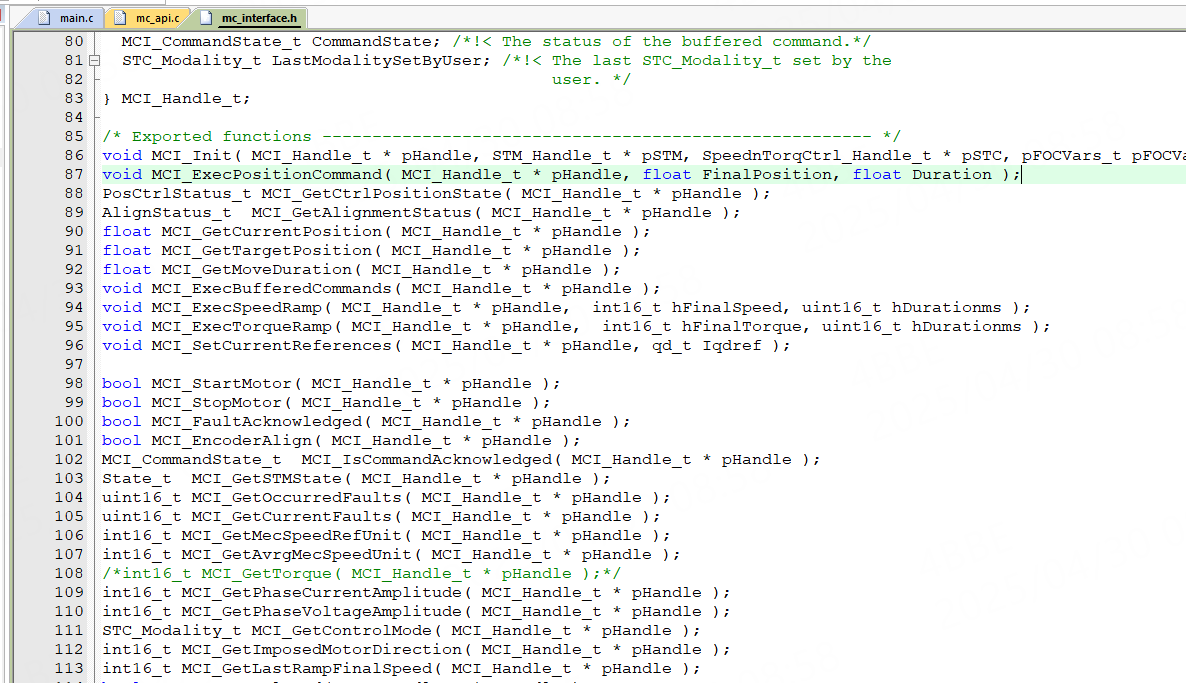Click line number 98 in the gutter
This screenshot has height=683, width=1186.
pos(74,383)
